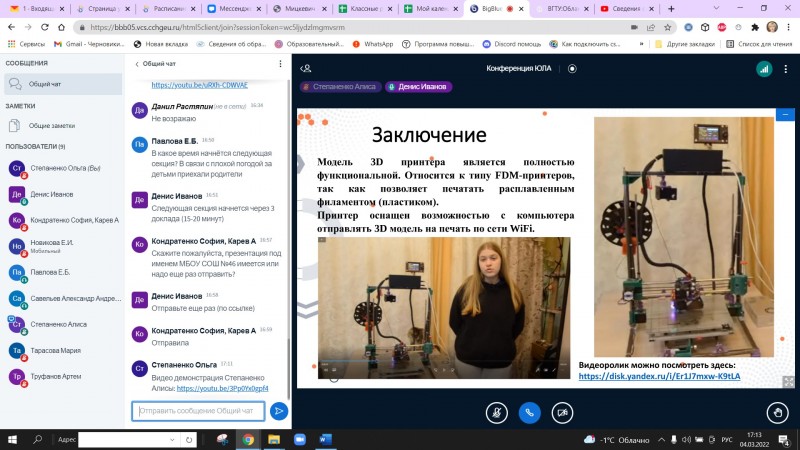Open chat options three-dot menu
Viewport: 800px width, 450px height.
coord(280,63)
